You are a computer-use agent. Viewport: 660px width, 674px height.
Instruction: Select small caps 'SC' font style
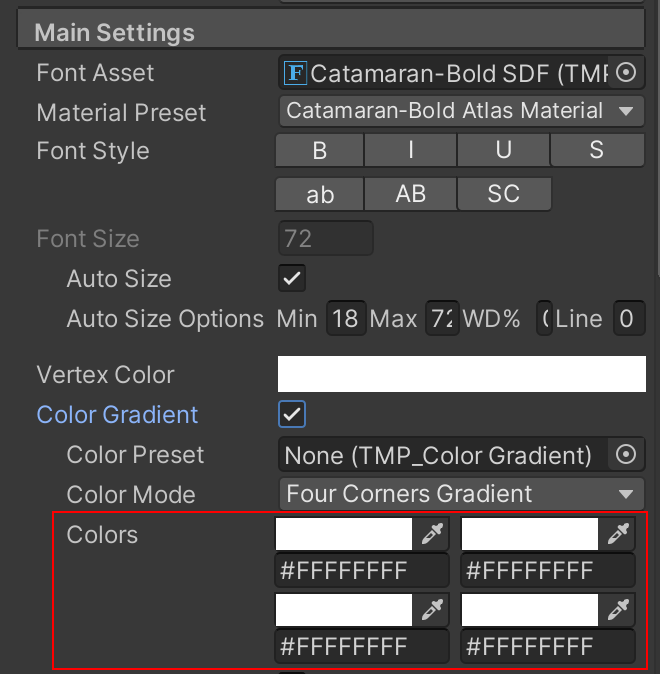pos(503,194)
